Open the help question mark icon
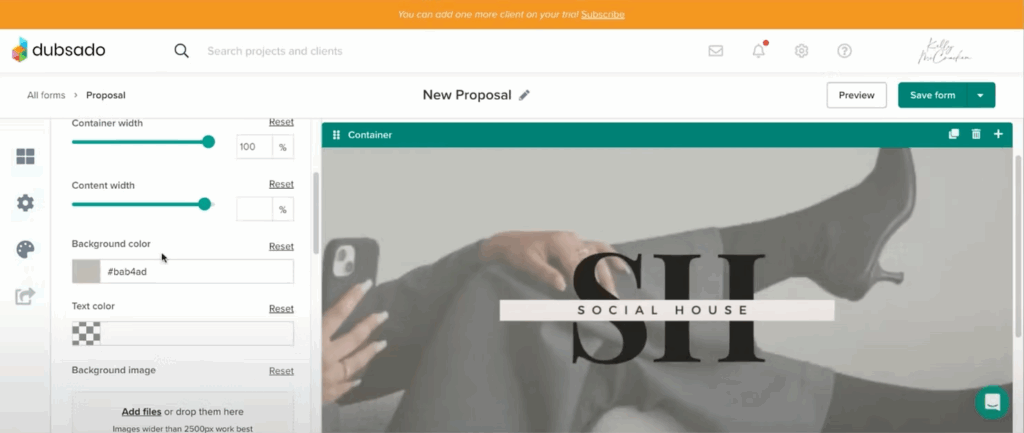The image size is (1024, 433). tap(844, 51)
